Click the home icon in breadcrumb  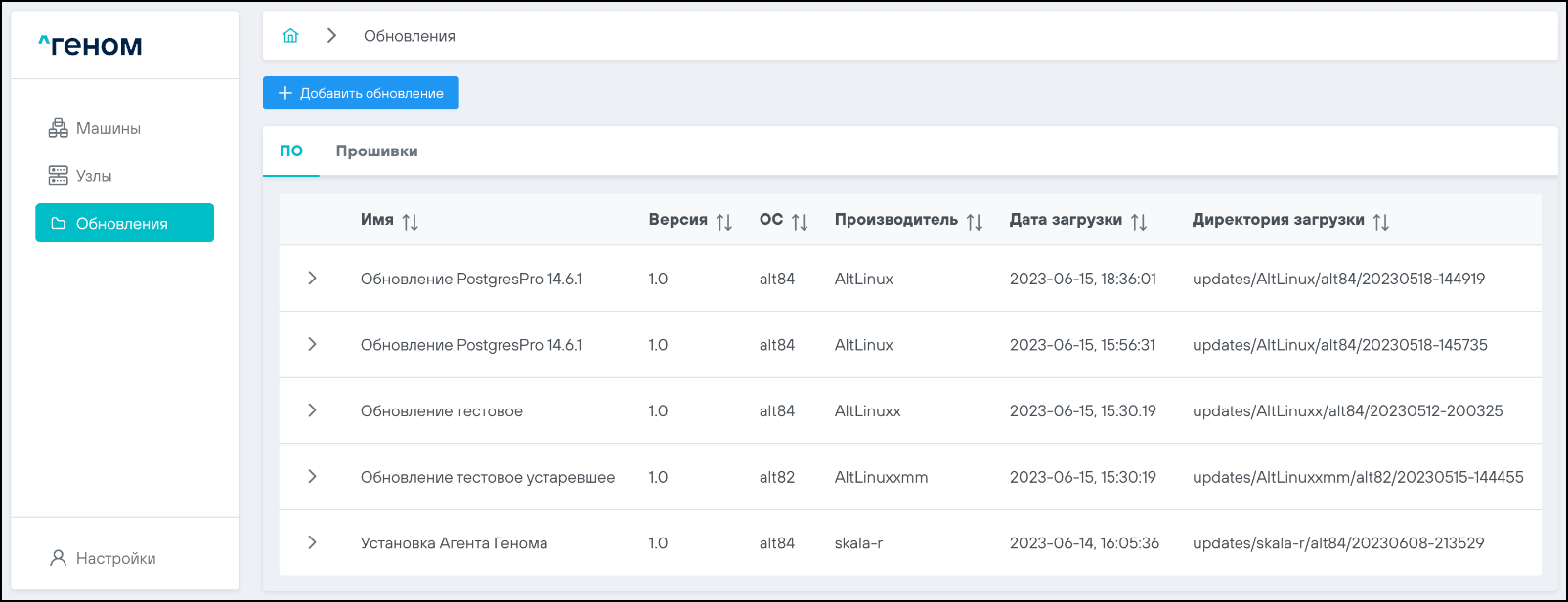coord(290,36)
